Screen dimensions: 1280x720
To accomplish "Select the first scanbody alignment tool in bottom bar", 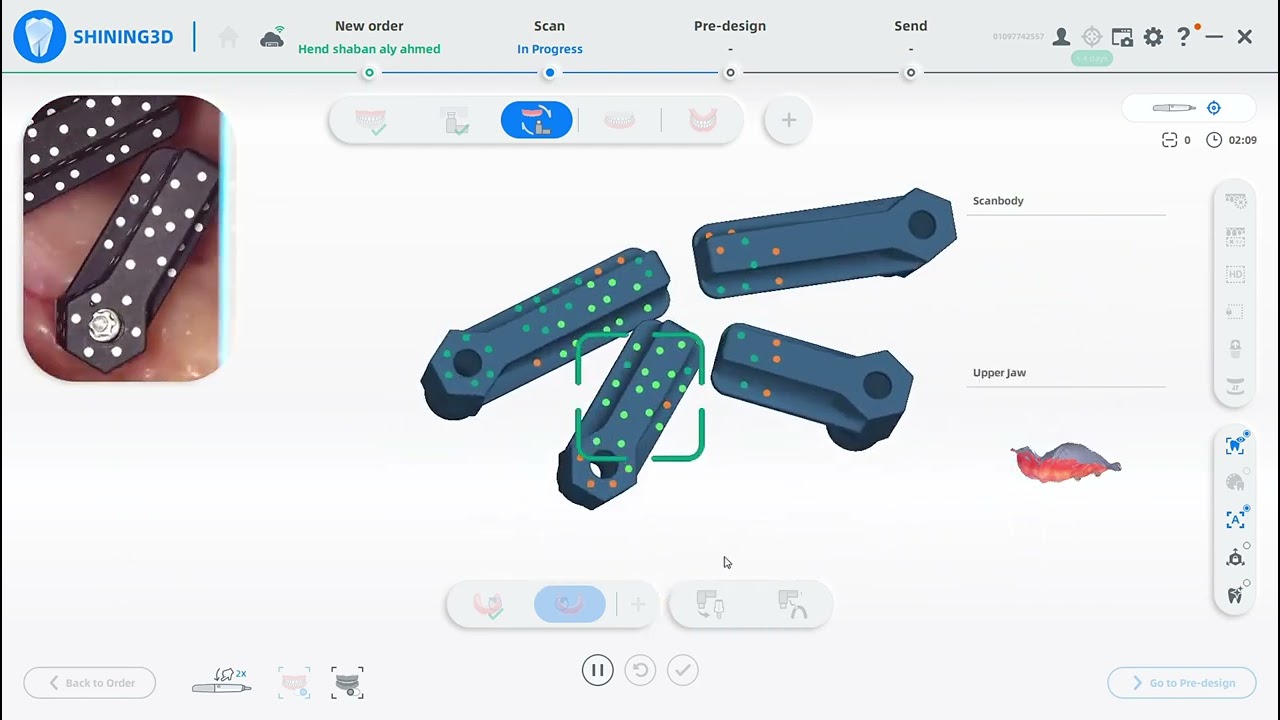I will point(709,605).
